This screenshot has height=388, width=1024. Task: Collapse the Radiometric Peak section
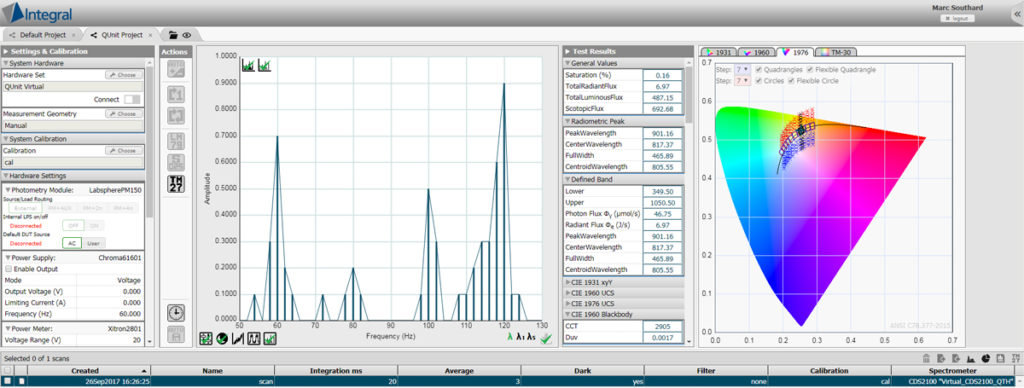click(568, 121)
